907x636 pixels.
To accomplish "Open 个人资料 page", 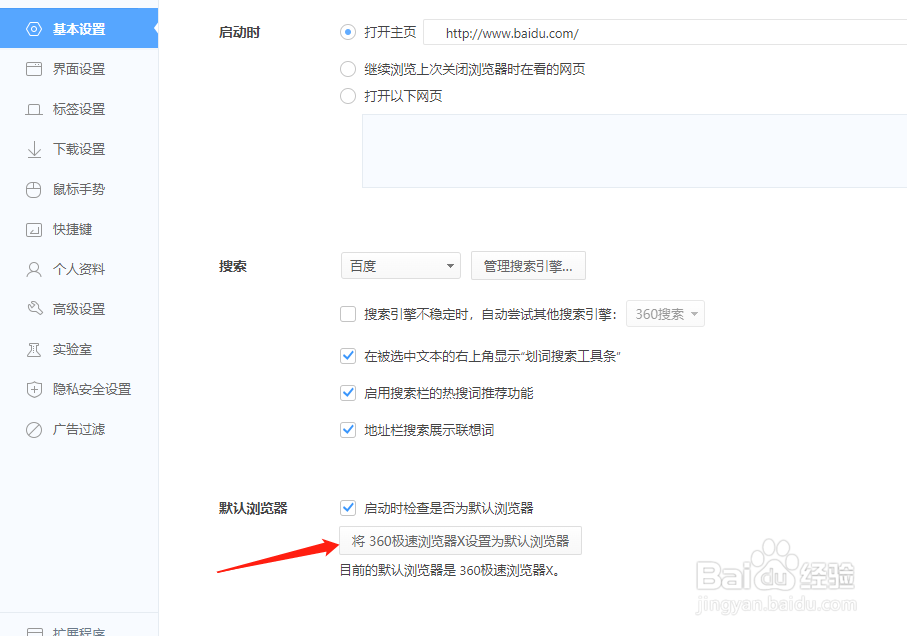I will (79, 269).
